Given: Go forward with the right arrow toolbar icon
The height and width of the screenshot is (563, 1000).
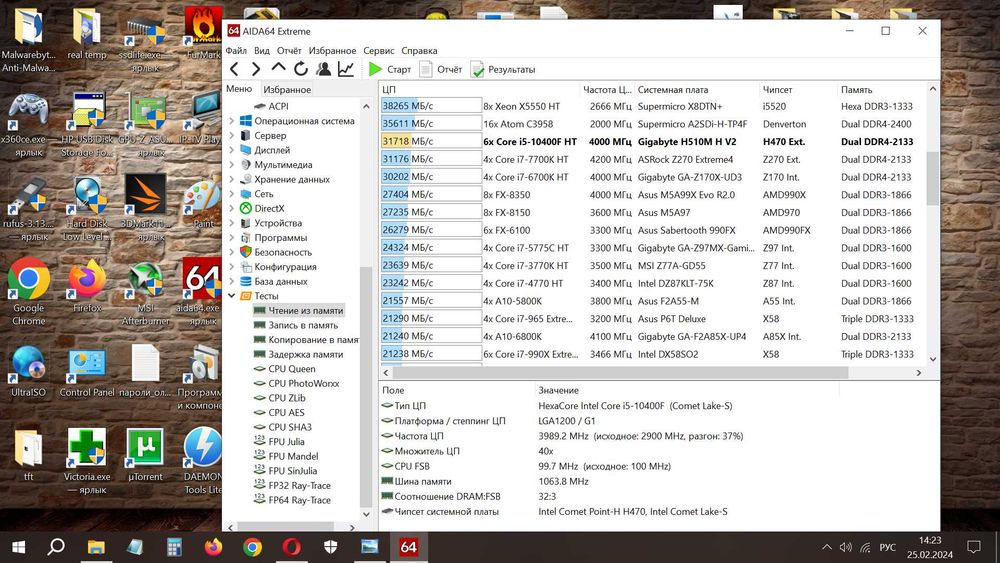Looking at the screenshot, I should (x=256, y=69).
